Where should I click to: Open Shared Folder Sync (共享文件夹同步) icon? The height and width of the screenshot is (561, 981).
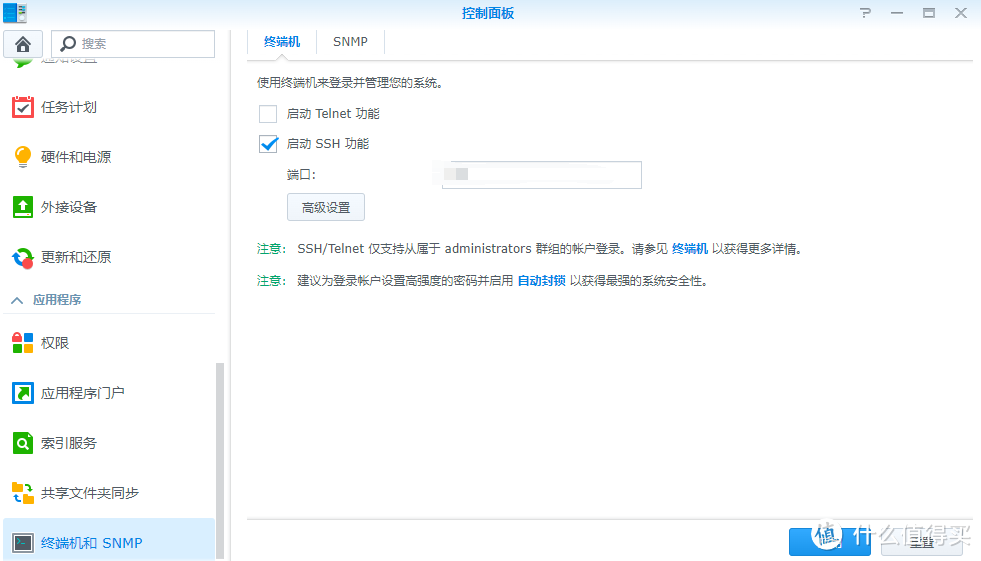[23, 493]
